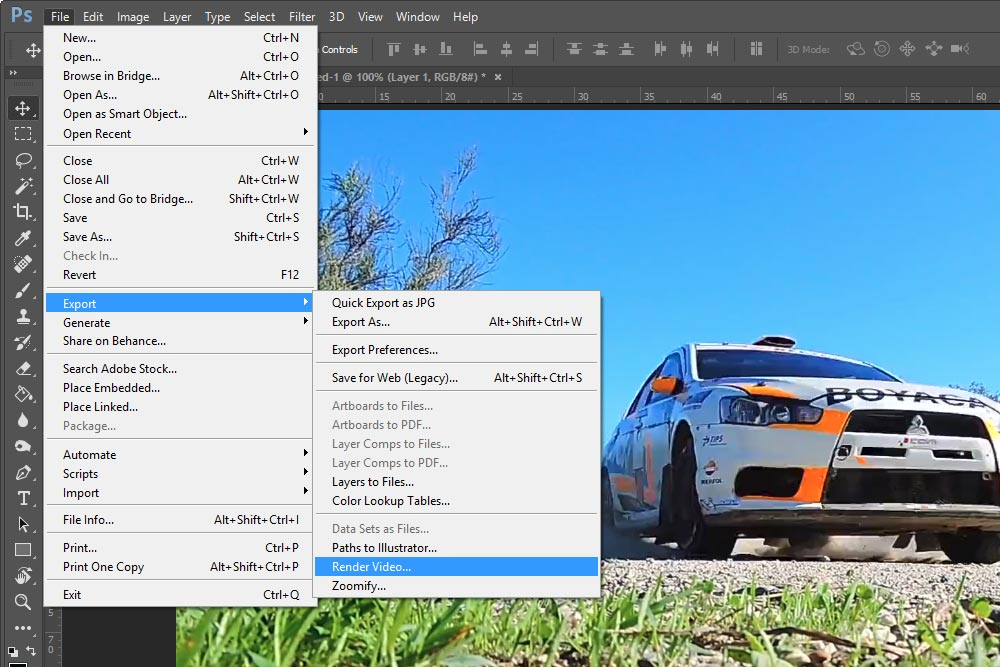Screen dimensions: 1000x667
Task: Choose the Pen tool
Action: (23, 472)
